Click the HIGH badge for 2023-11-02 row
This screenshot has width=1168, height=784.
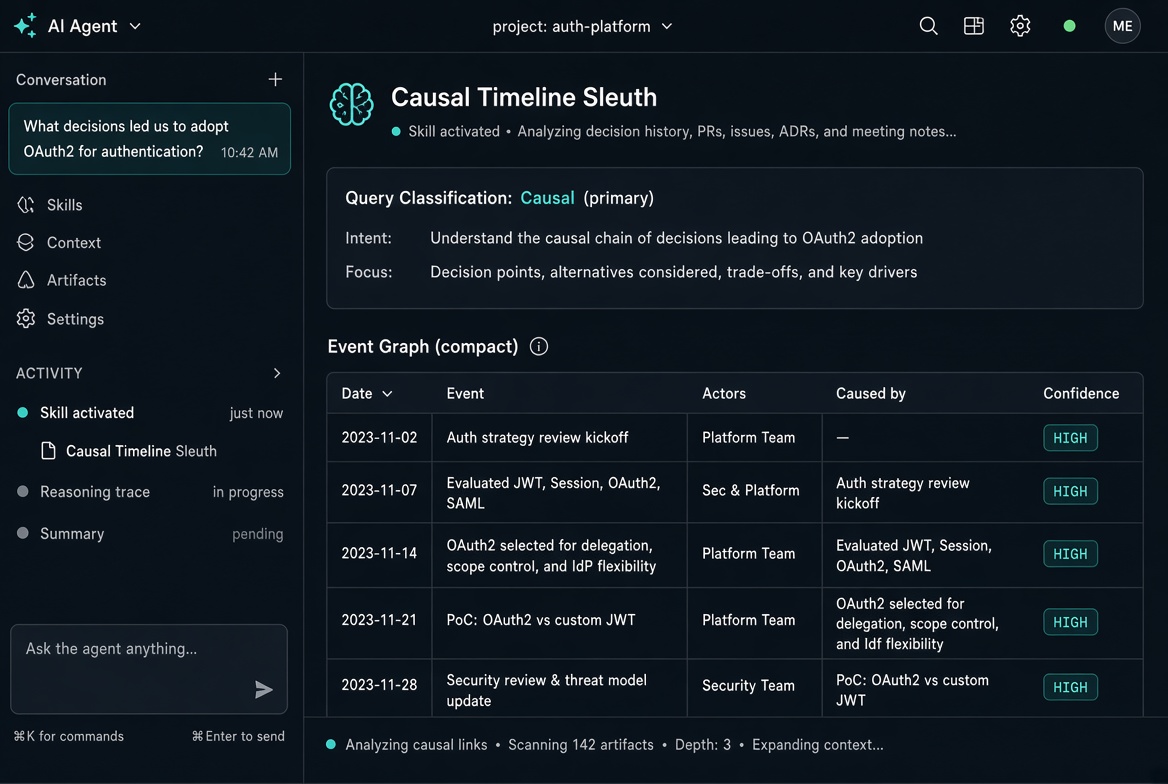click(x=1070, y=438)
